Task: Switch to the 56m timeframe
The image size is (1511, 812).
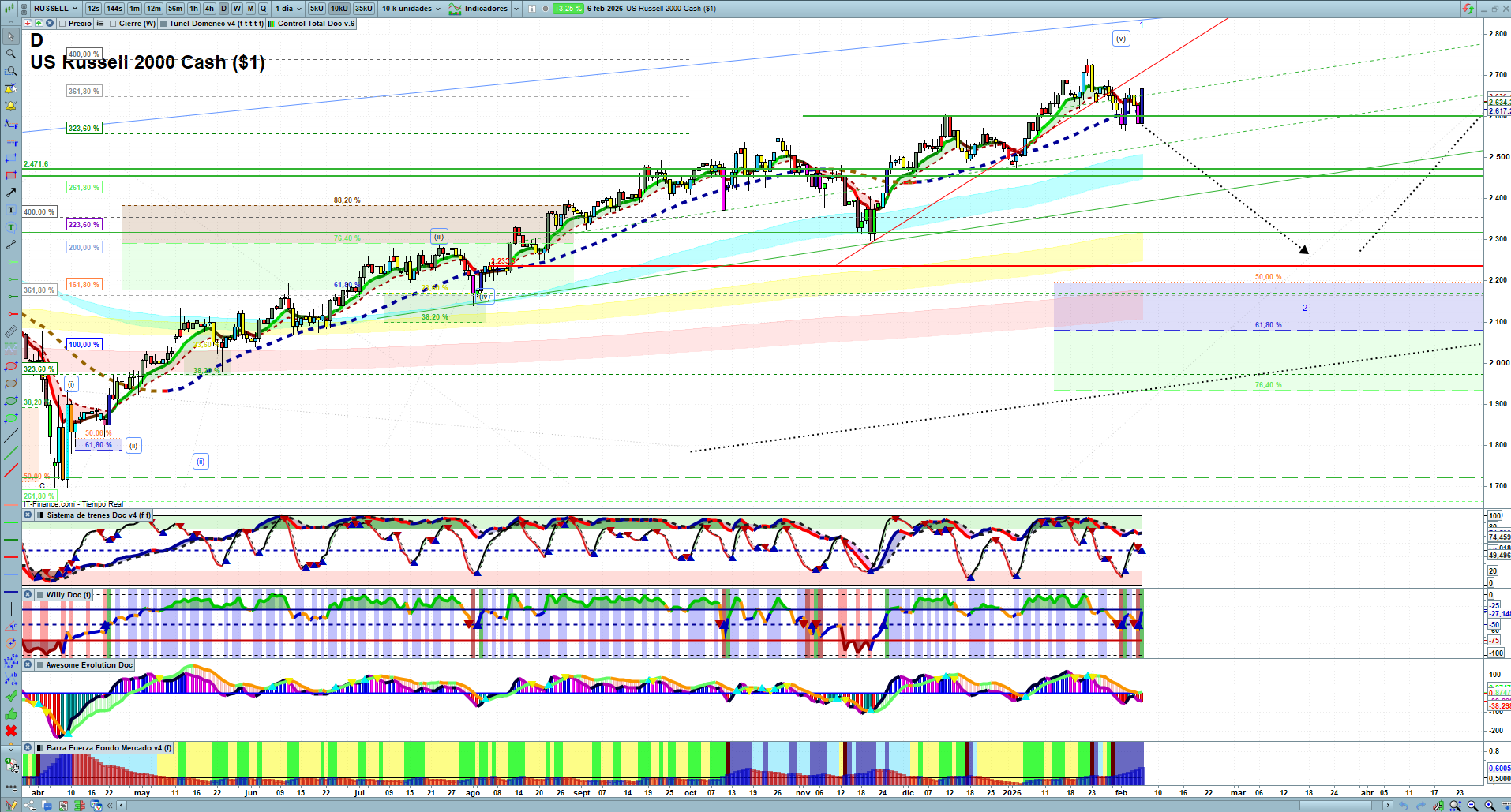Action: point(175,9)
